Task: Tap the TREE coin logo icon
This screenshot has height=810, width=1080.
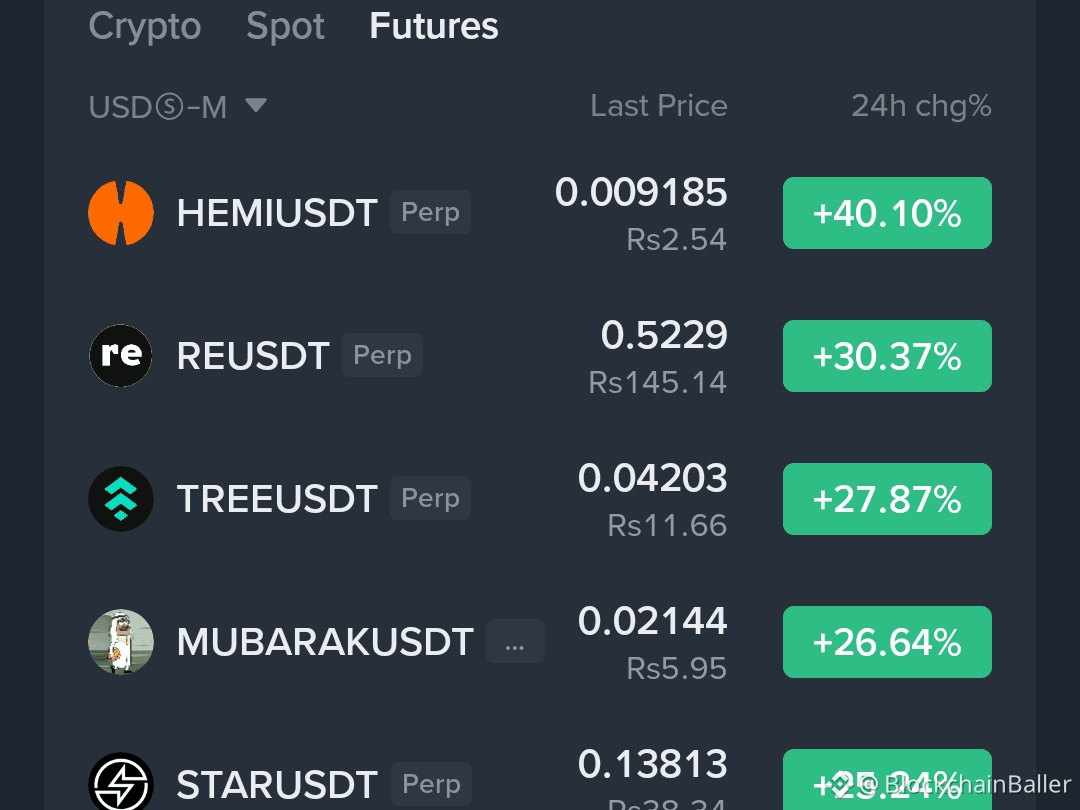Action: [121, 499]
